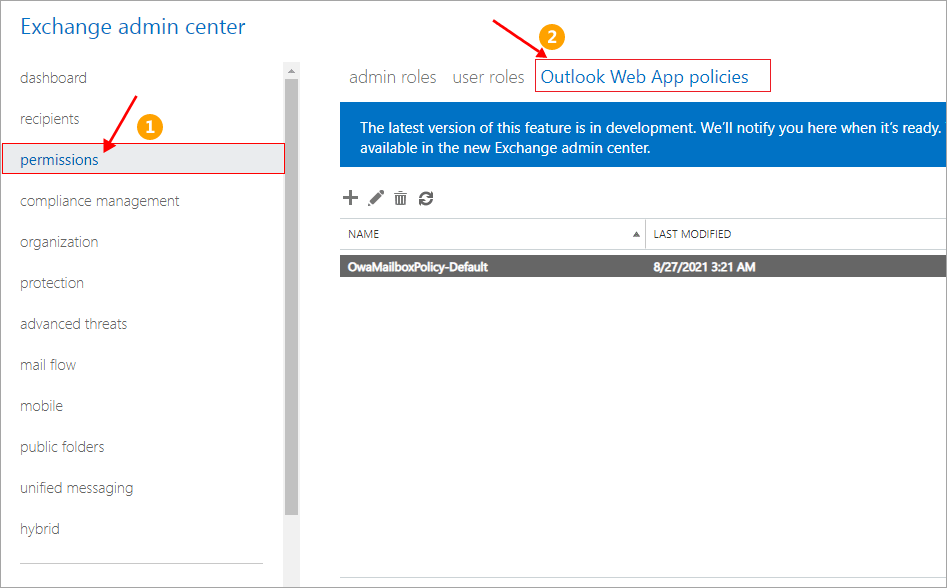947x588 pixels.
Task: Click the sidebar scrollbar up arrow
Action: click(291, 70)
